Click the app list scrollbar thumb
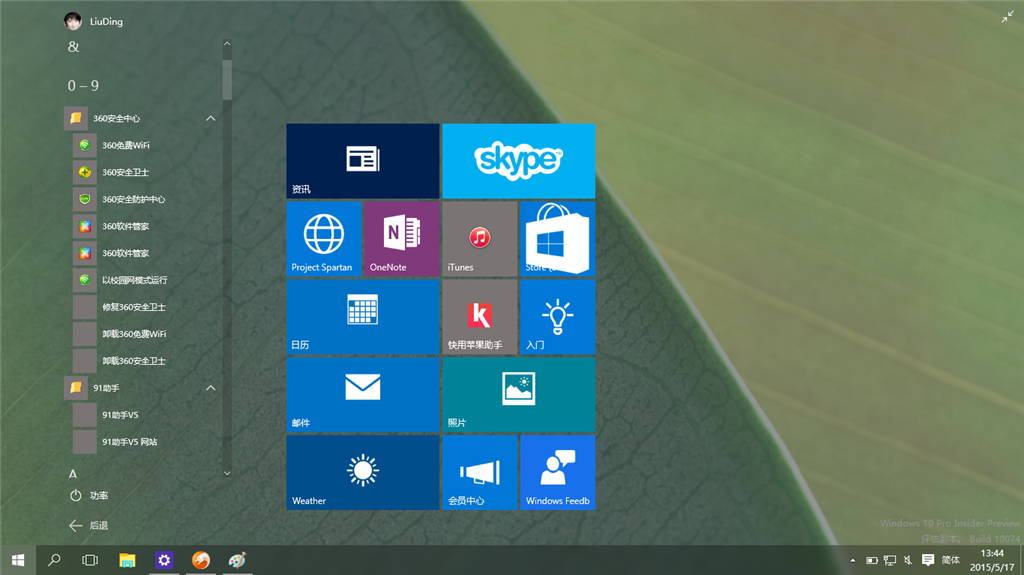The image size is (1024, 575). 227,80
